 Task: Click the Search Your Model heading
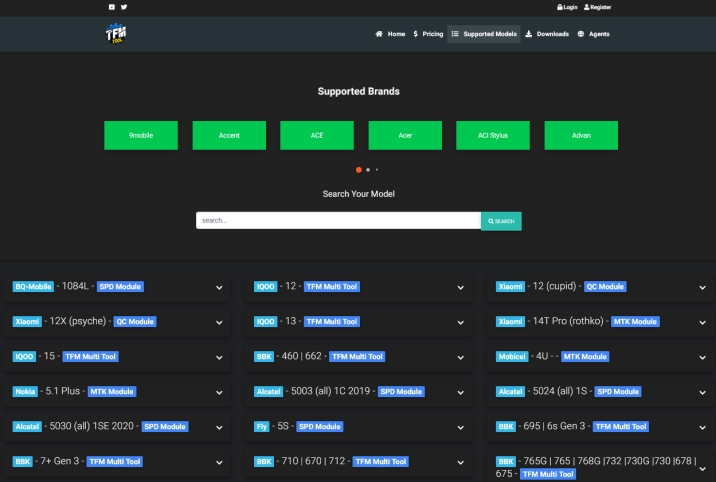point(358,194)
